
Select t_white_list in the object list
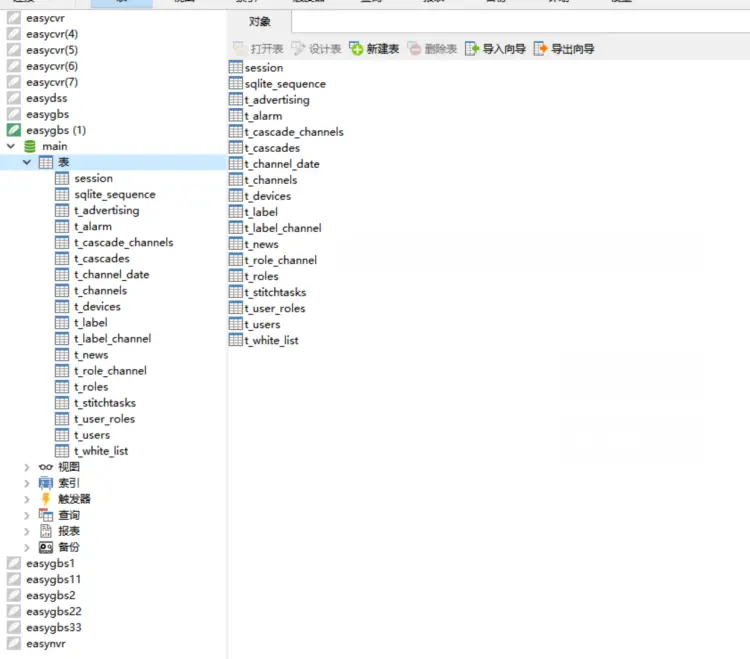point(271,340)
